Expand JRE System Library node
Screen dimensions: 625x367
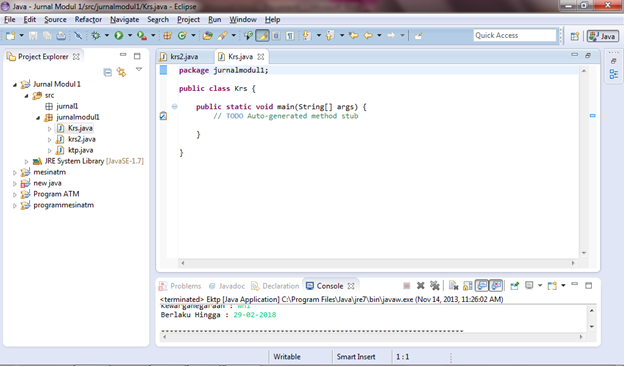coord(27,161)
